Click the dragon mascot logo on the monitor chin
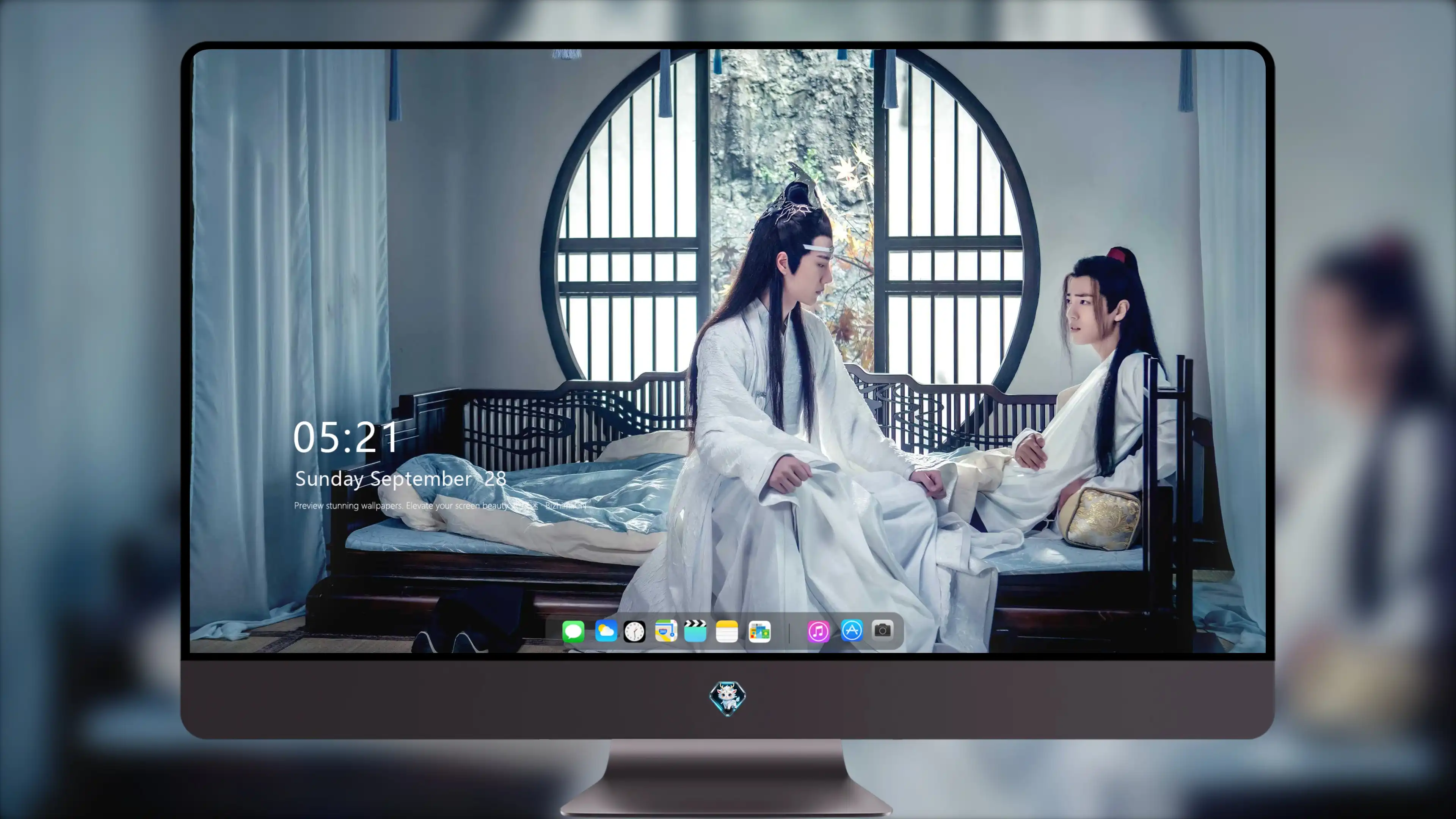 click(728, 698)
